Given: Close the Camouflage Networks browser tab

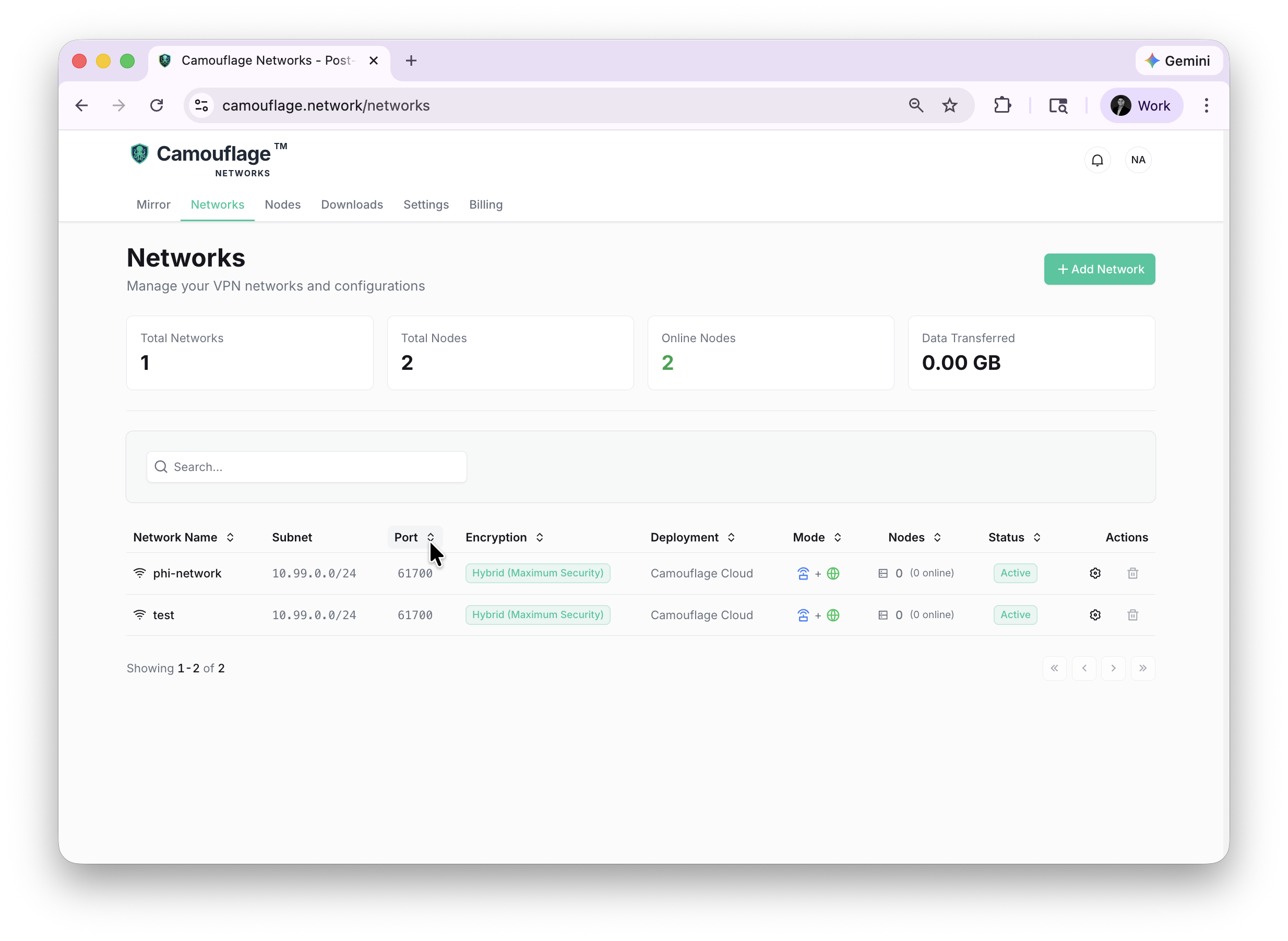Looking at the screenshot, I should (373, 61).
